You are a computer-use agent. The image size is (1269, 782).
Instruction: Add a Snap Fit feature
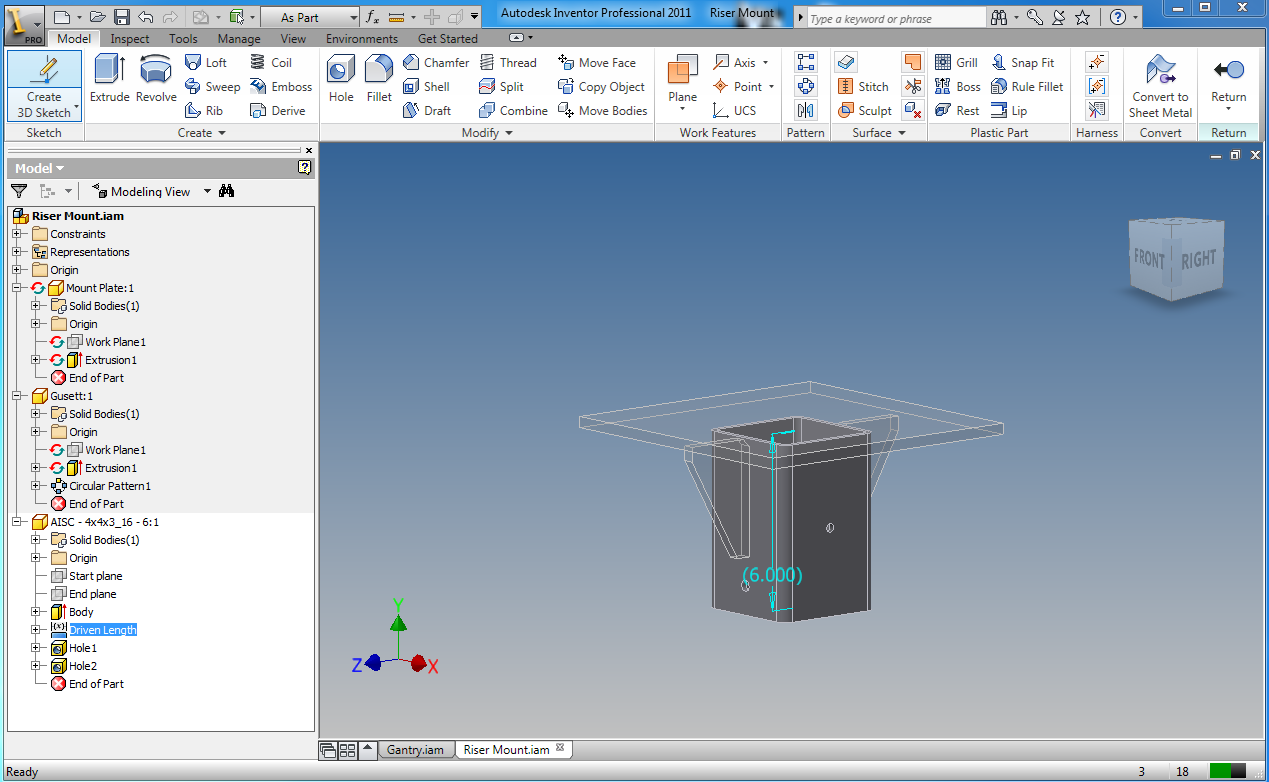point(1023,62)
